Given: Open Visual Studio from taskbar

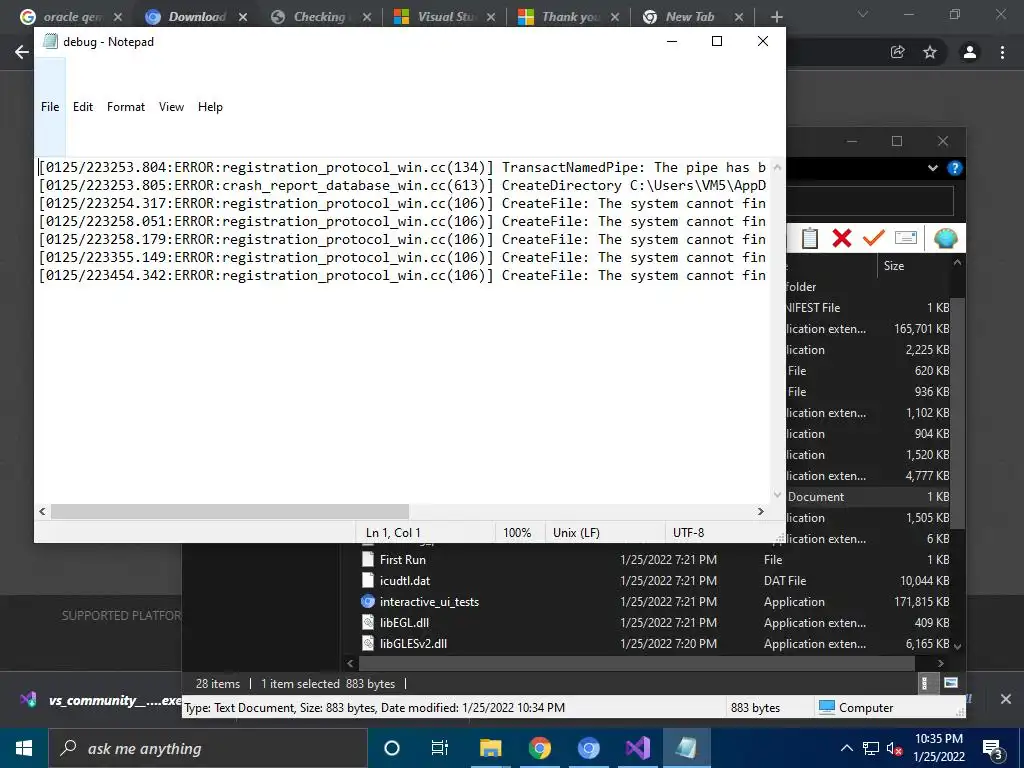Looking at the screenshot, I should (637, 748).
